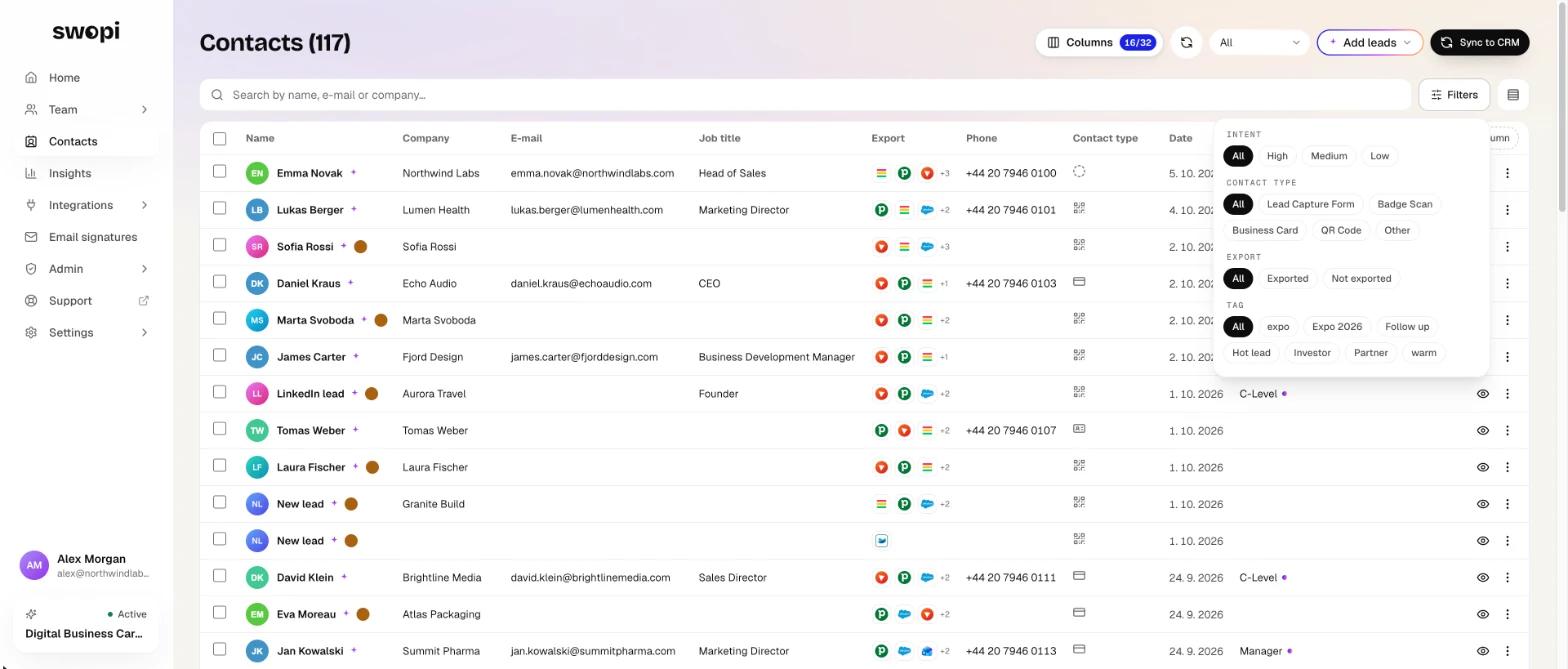Open the Digital Business Card active card
The width and height of the screenshot is (1568, 669).
(86, 625)
